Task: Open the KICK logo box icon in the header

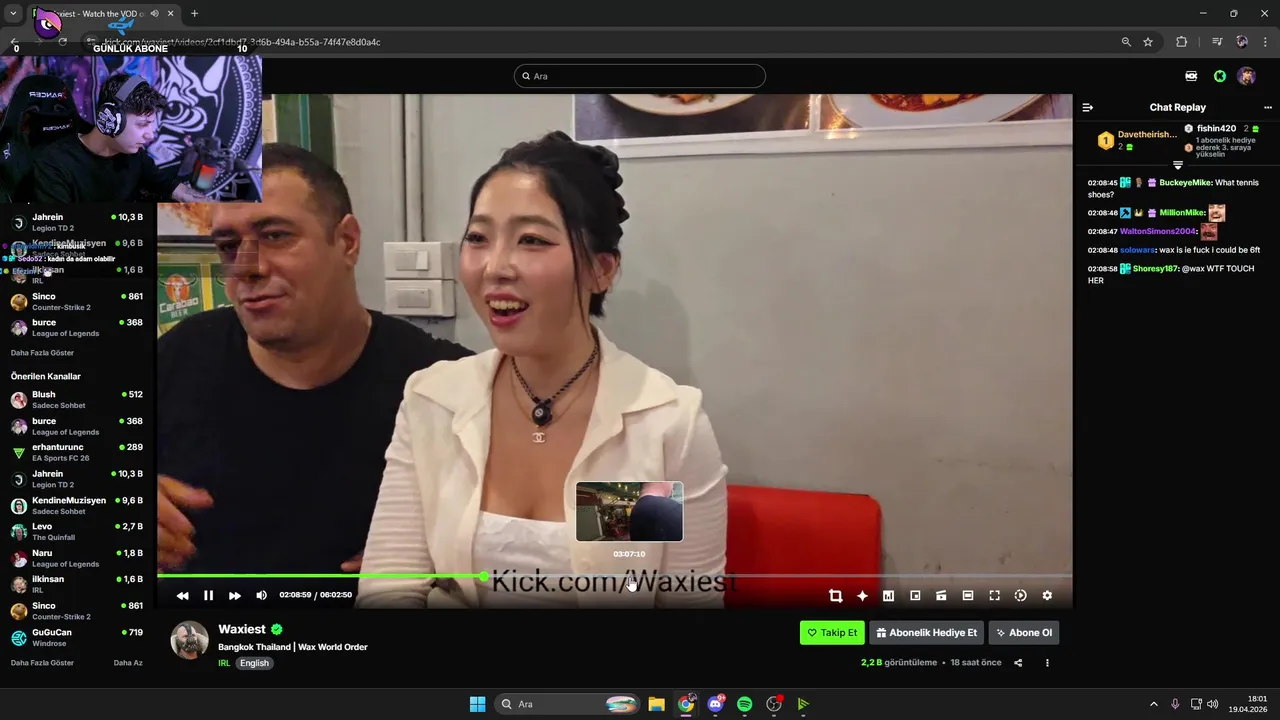Action: [1191, 76]
